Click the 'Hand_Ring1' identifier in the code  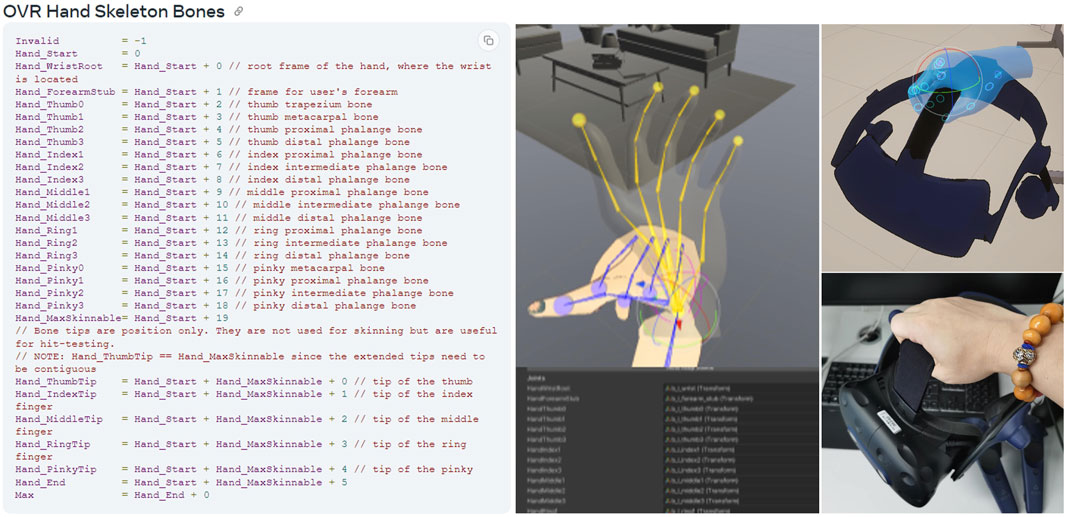point(46,230)
